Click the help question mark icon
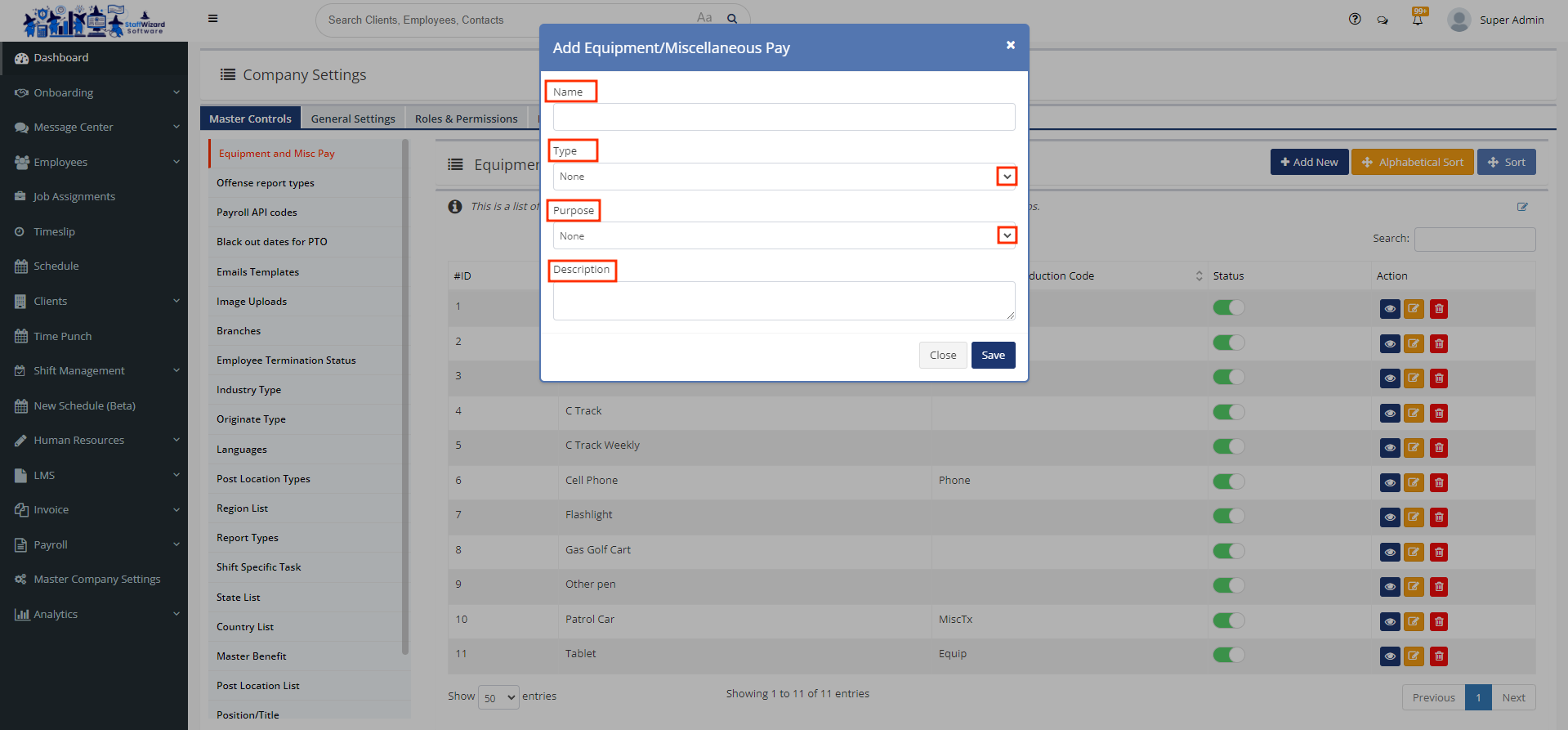The height and width of the screenshot is (730, 1568). pyautogui.click(x=1355, y=20)
